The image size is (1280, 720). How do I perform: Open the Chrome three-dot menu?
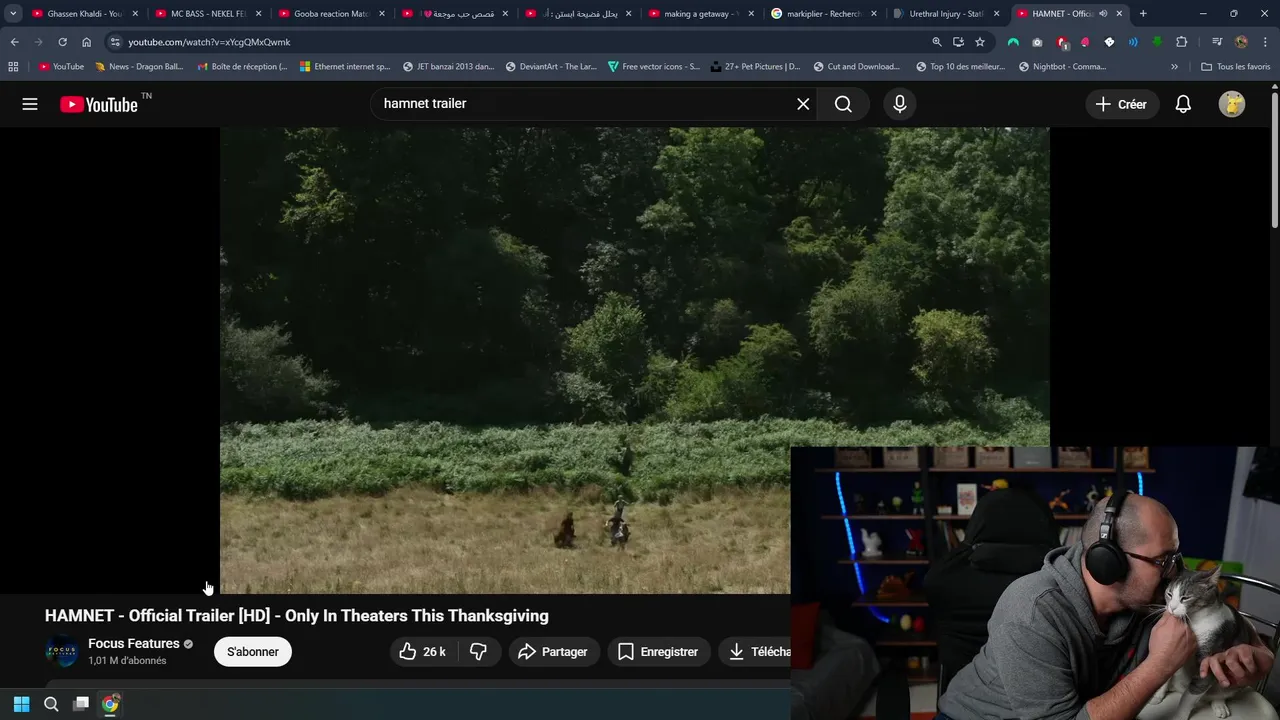tap(1266, 42)
